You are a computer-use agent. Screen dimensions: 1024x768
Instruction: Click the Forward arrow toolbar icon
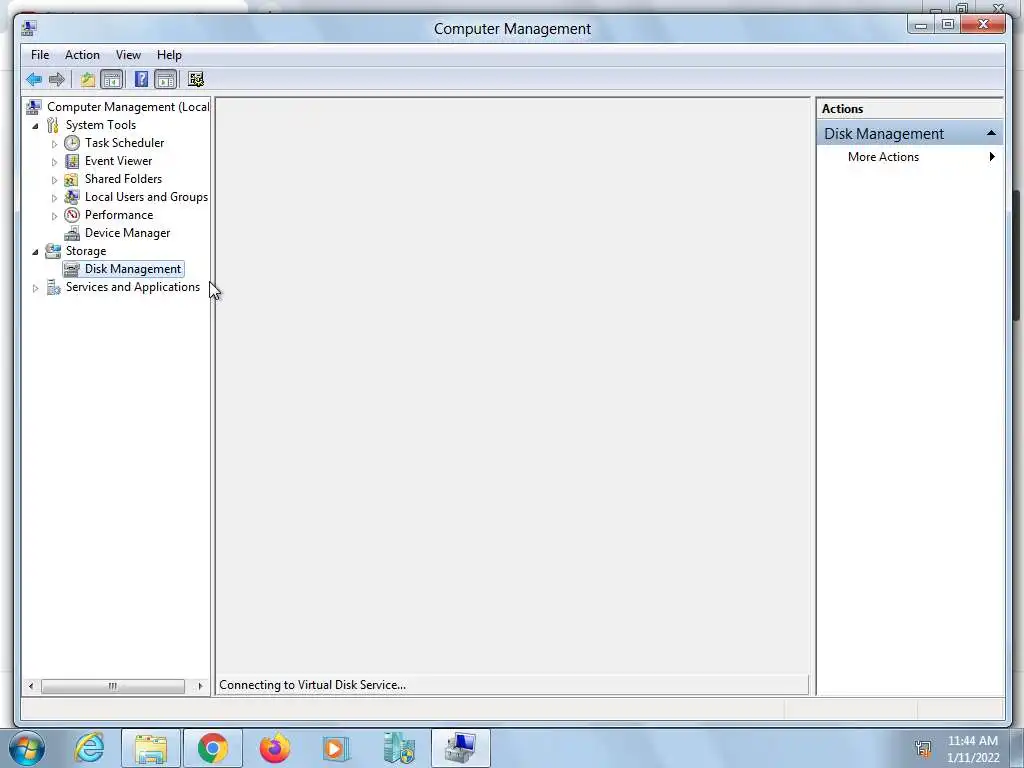(57, 80)
